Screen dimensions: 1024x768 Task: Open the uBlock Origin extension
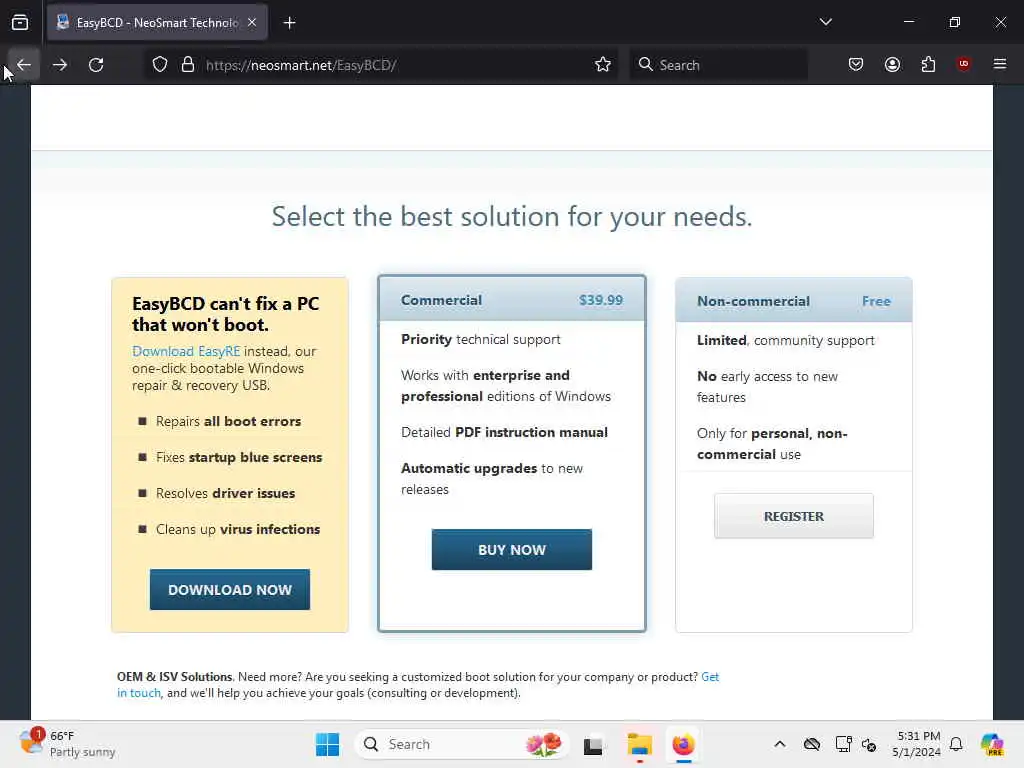coord(963,64)
